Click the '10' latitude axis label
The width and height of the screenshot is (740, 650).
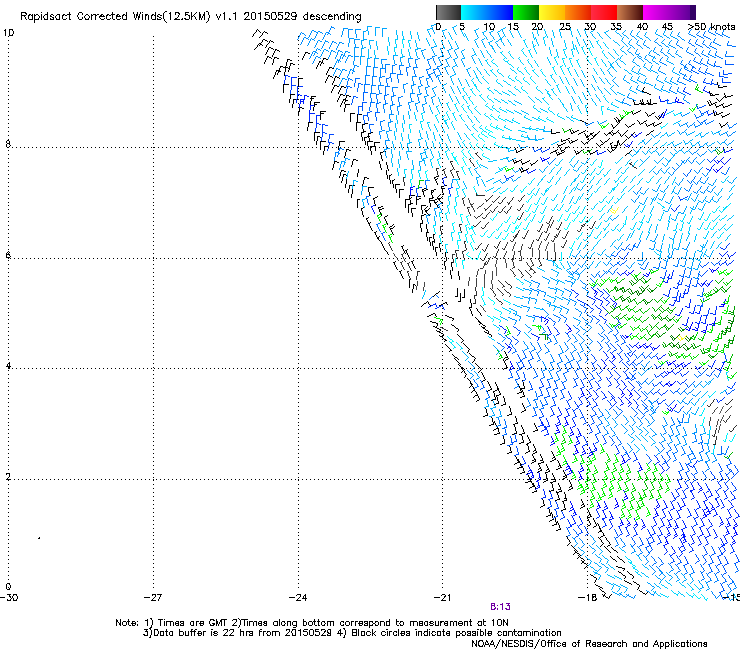point(8,33)
